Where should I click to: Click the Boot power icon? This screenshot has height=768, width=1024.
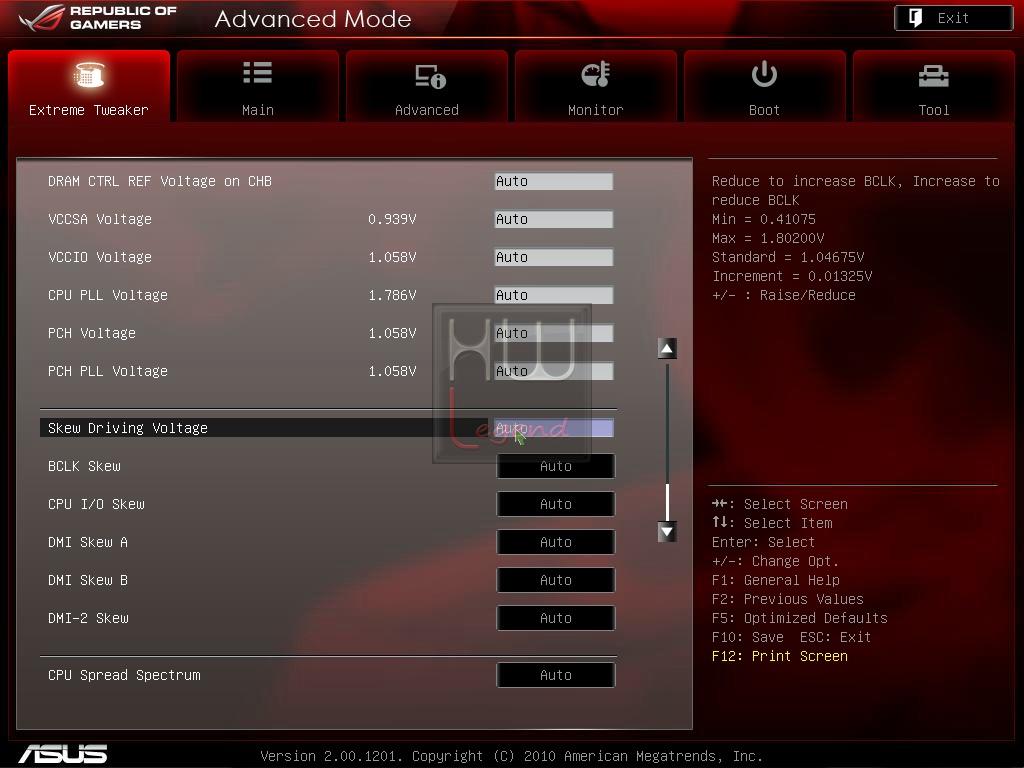[764, 74]
